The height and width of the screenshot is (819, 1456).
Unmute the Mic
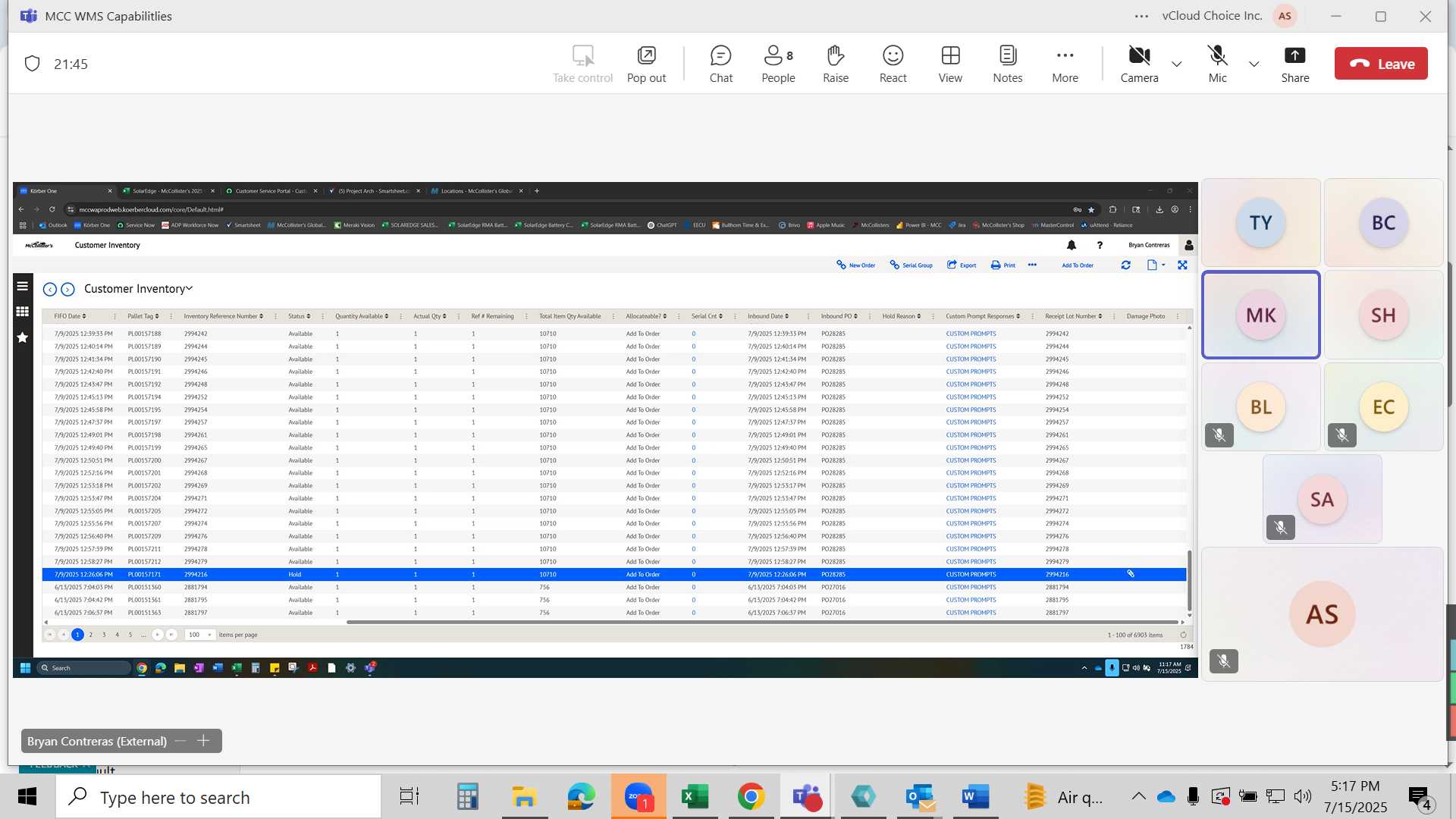(x=1217, y=64)
